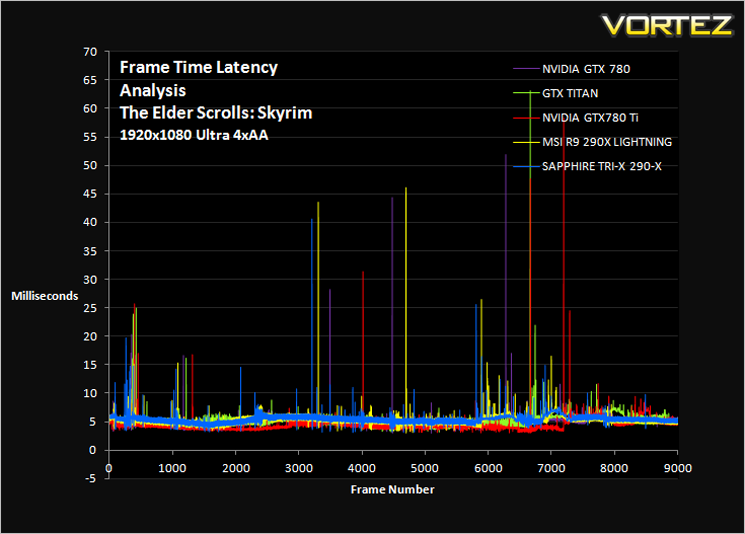Select the MSI R9 290X LIGHTNING legend label
The width and height of the screenshot is (745, 534).
pyautogui.click(x=607, y=142)
